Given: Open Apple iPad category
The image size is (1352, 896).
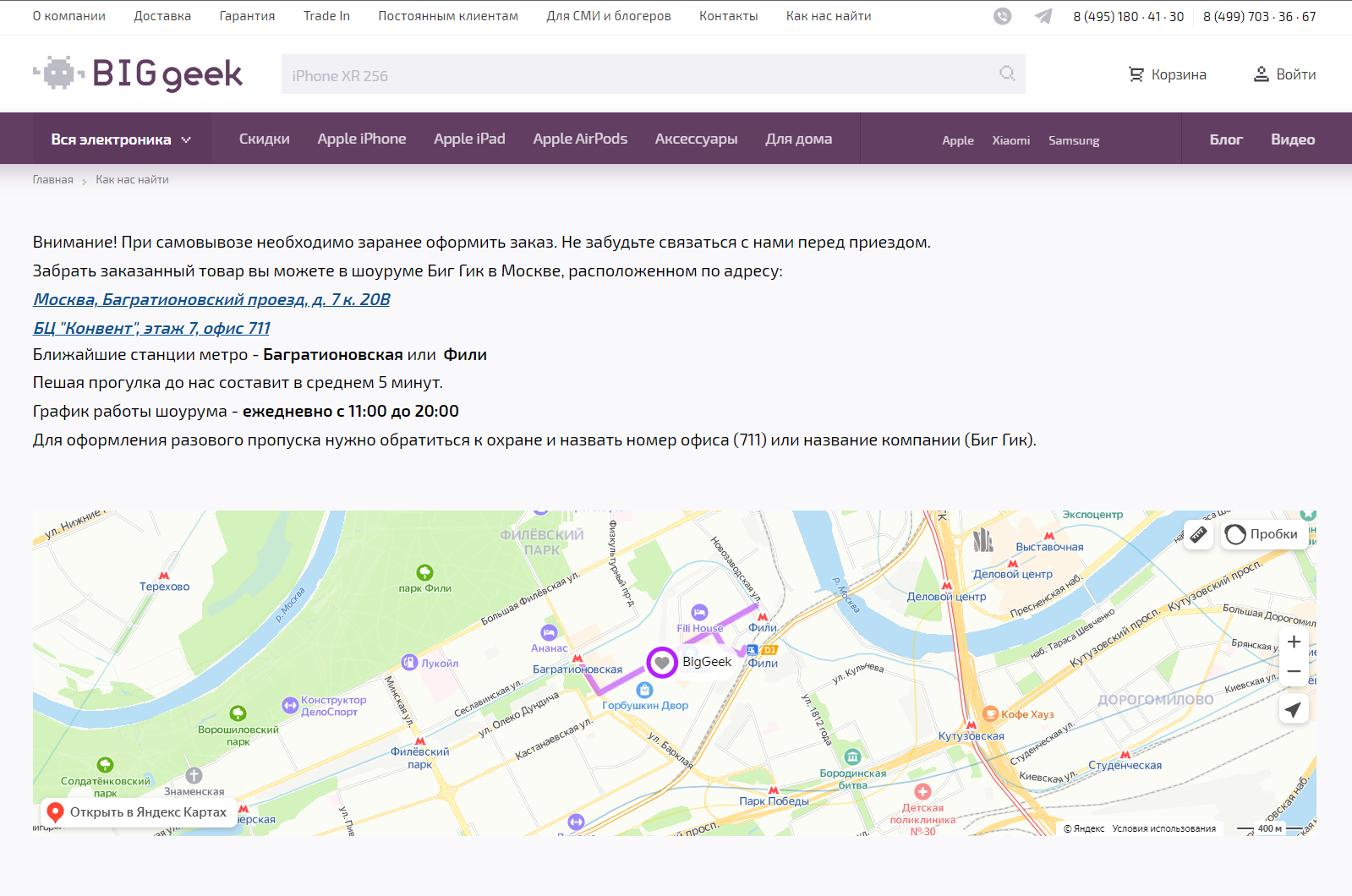Looking at the screenshot, I should point(469,139).
